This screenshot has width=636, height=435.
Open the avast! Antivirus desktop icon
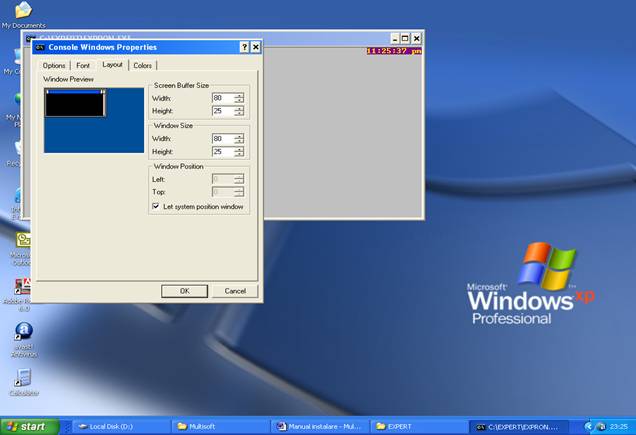click(x=24, y=340)
